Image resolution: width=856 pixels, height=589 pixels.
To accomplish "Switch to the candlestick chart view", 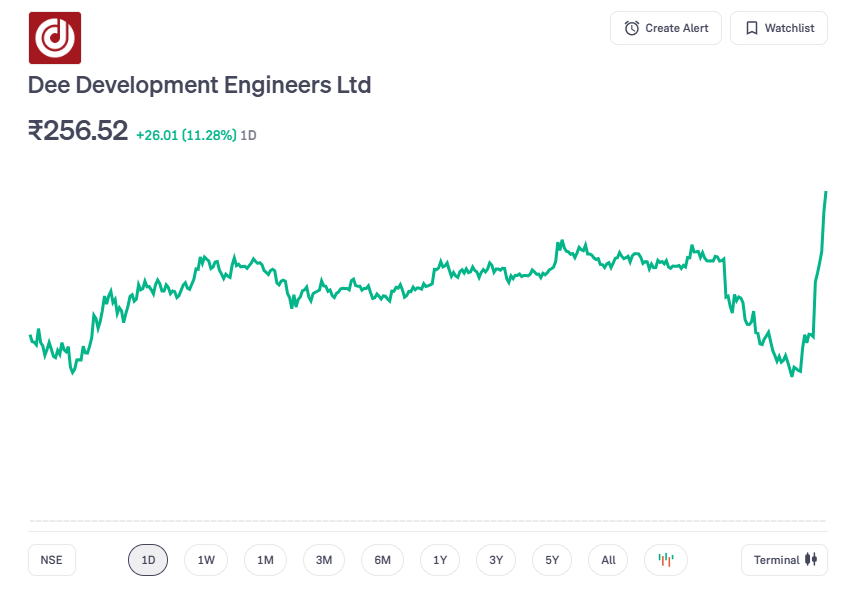I will tap(666, 560).
